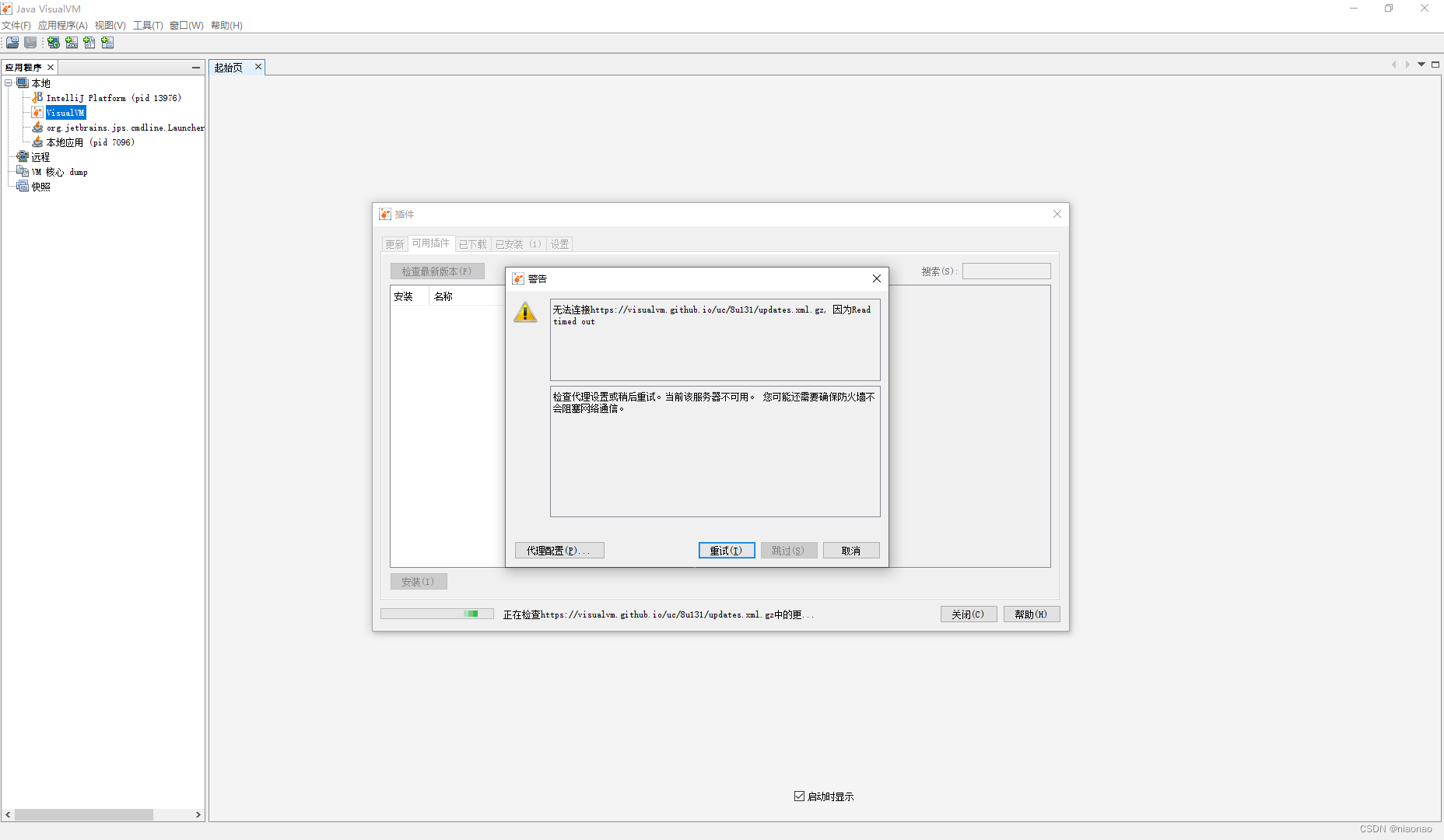Image resolution: width=1444 pixels, height=840 pixels.
Task: Maximize the editor window area
Action: click(1435, 65)
